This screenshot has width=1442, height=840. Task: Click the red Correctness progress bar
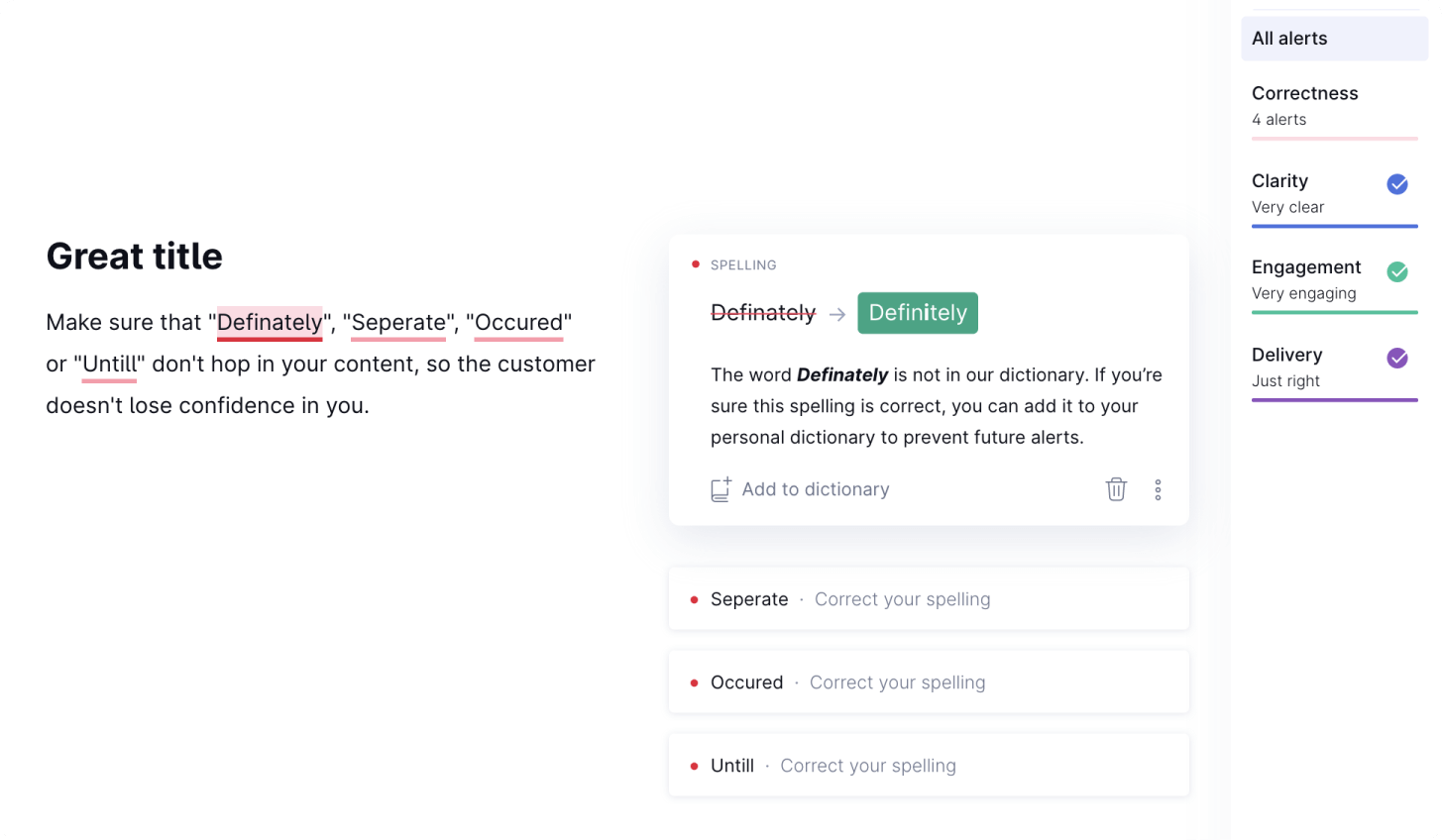(1334, 139)
